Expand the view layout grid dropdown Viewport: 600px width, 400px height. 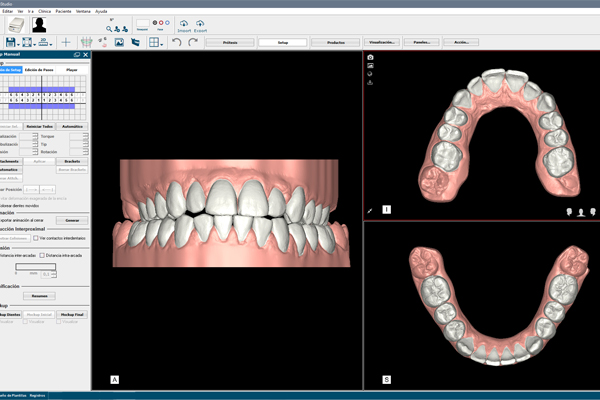pos(163,43)
